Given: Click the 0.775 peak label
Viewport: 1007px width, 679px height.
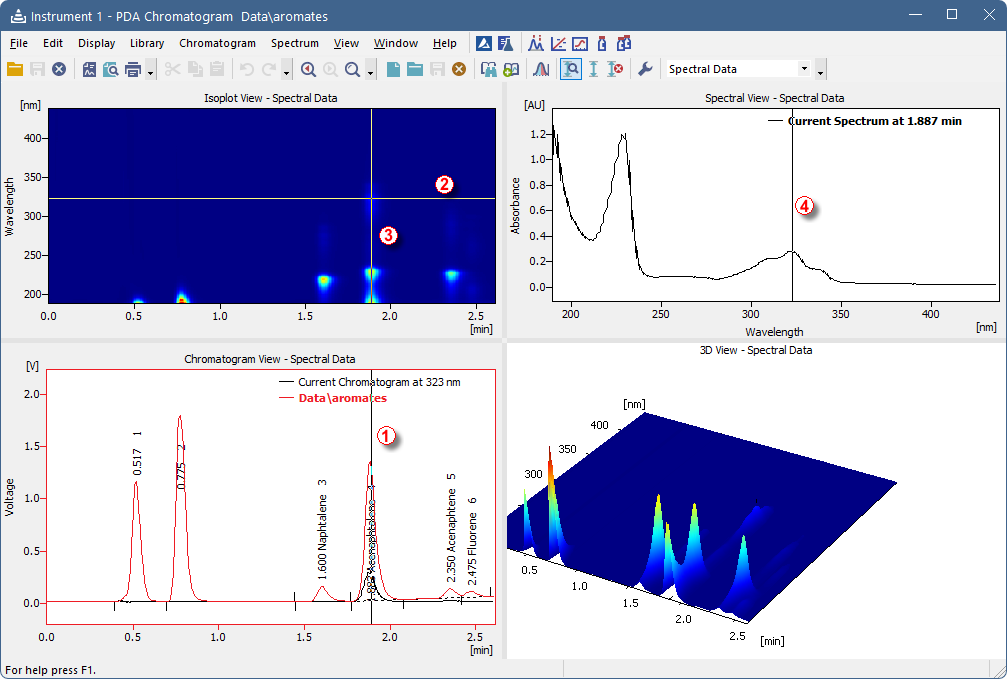Looking at the screenshot, I should pyautogui.click(x=181, y=467).
